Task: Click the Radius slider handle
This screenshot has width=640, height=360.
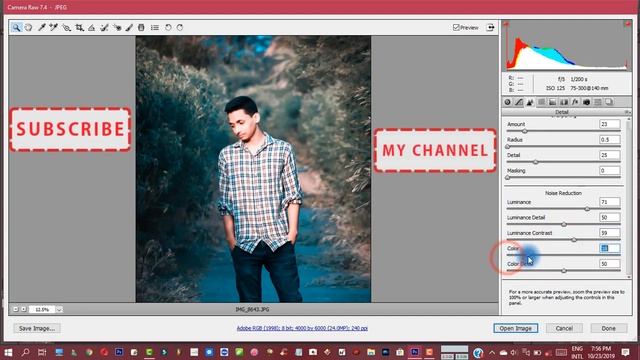Action: click(508, 147)
